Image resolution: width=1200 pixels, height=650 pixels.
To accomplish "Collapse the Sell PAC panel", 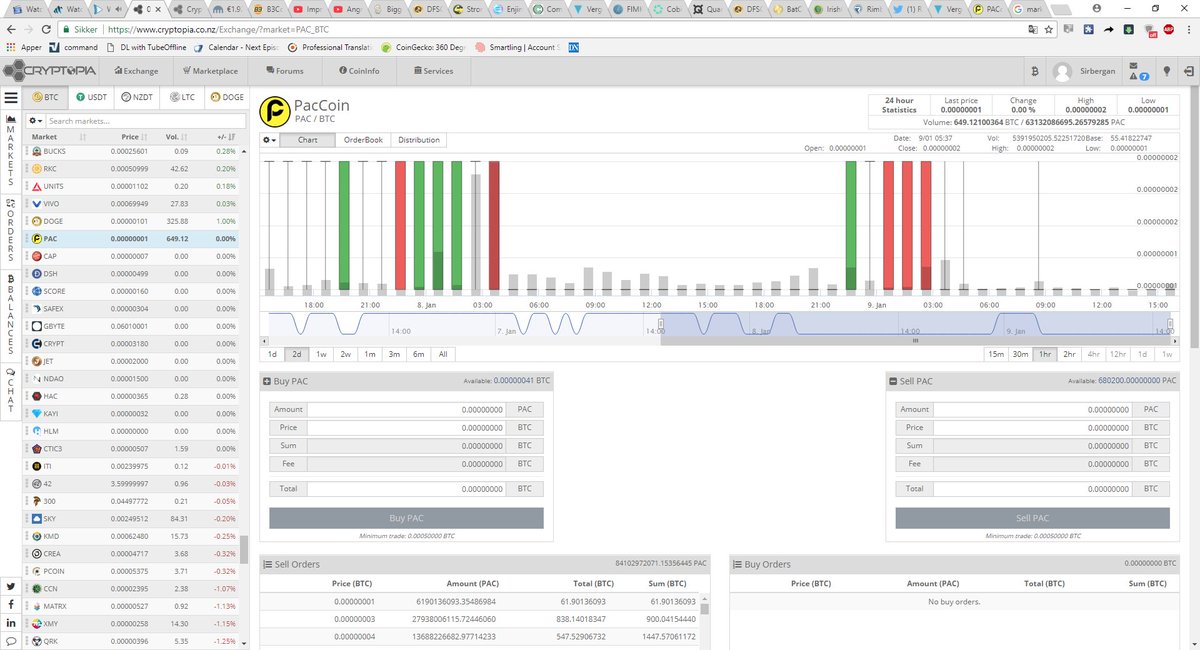I will click(892, 381).
